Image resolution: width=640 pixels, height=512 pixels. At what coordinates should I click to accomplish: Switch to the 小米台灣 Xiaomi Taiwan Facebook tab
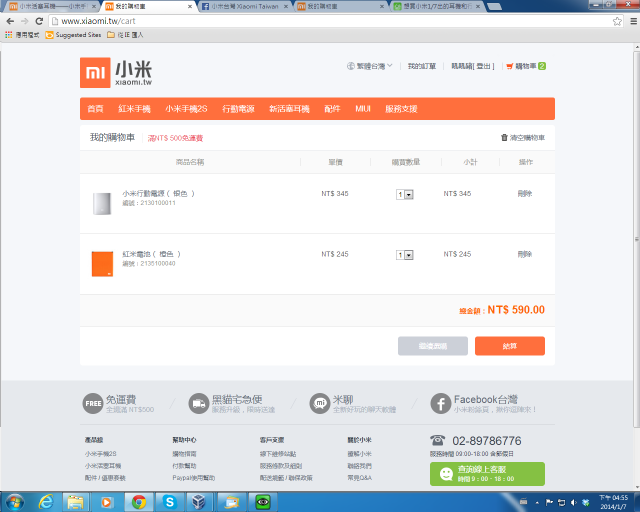pos(244,6)
